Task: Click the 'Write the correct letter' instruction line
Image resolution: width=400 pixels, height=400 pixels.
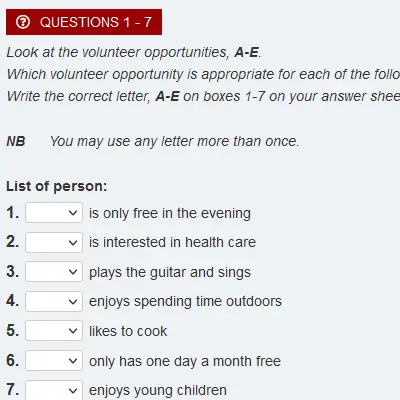Action: tap(203, 96)
